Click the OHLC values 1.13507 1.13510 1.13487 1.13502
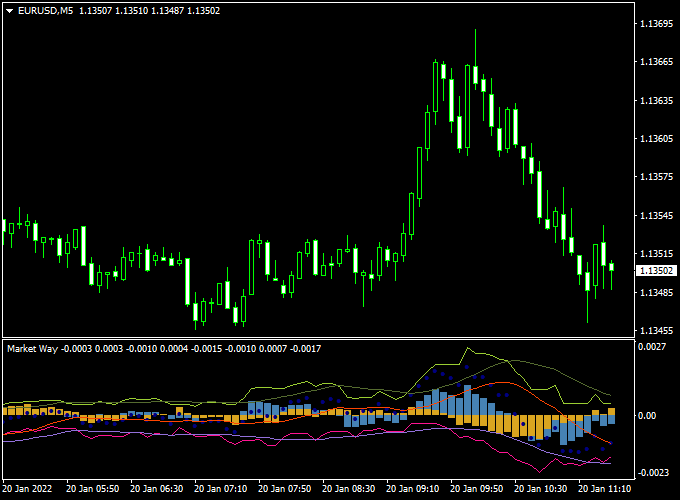The width and height of the screenshot is (680, 500). (x=150, y=11)
